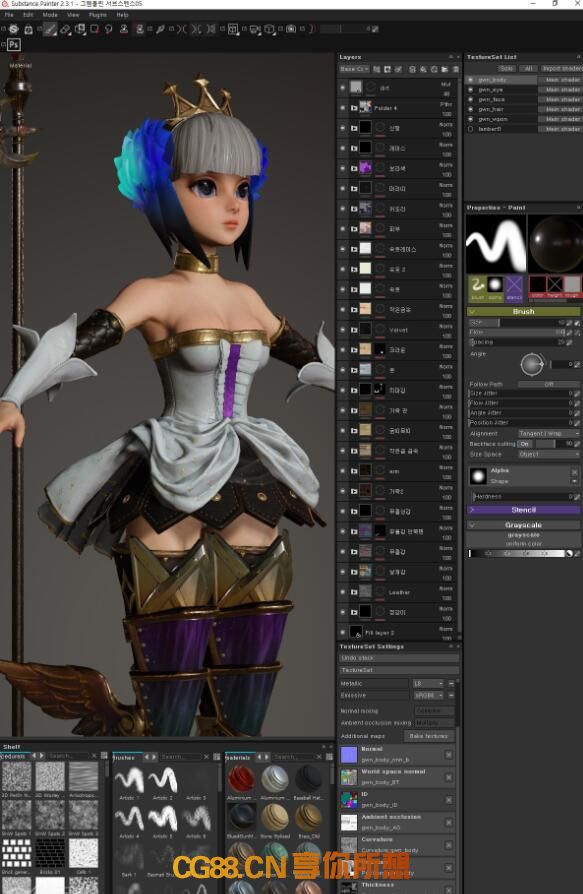Adjust the Hardness slider
Screen dimensions: 583x894
click(x=522, y=497)
